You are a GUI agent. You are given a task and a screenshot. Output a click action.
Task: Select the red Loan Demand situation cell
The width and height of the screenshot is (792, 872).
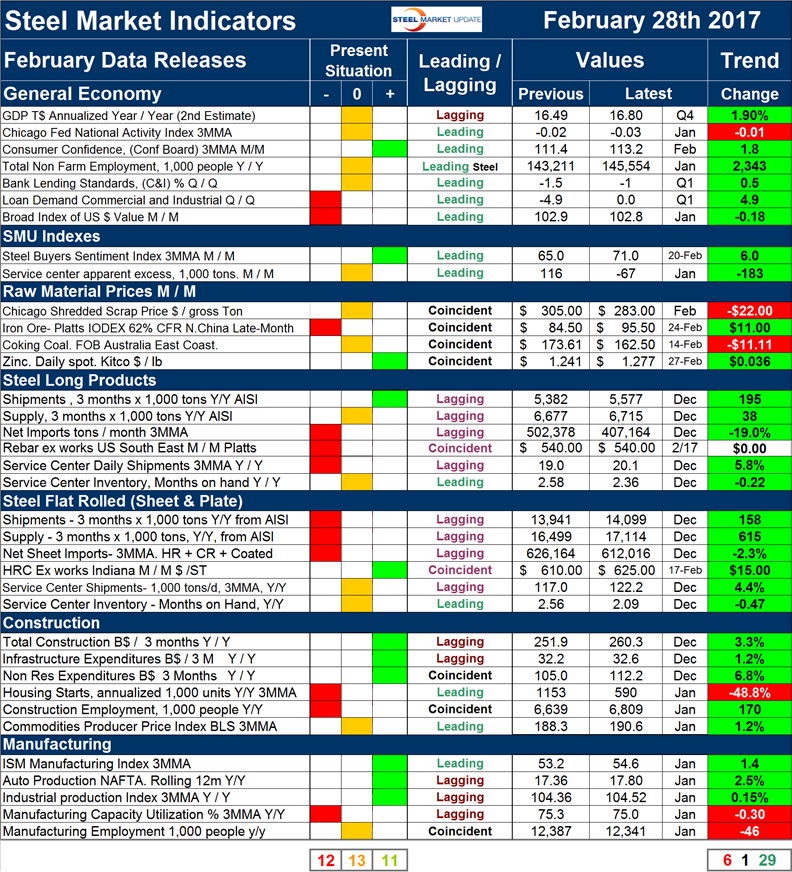point(325,200)
